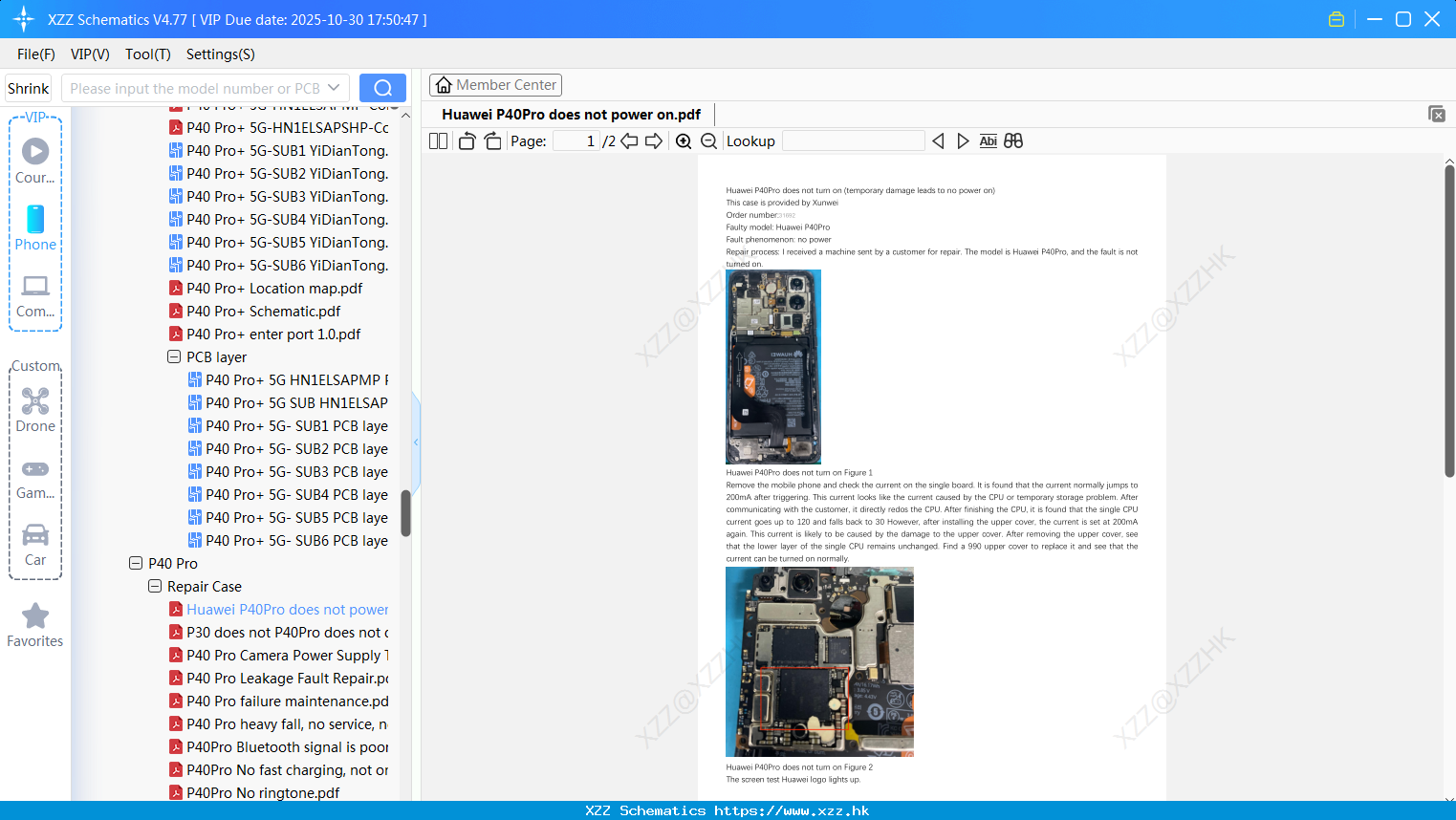The width and height of the screenshot is (1456, 820).
Task: Open P40 Pro+ Location map.pdf
Action: pos(274,288)
